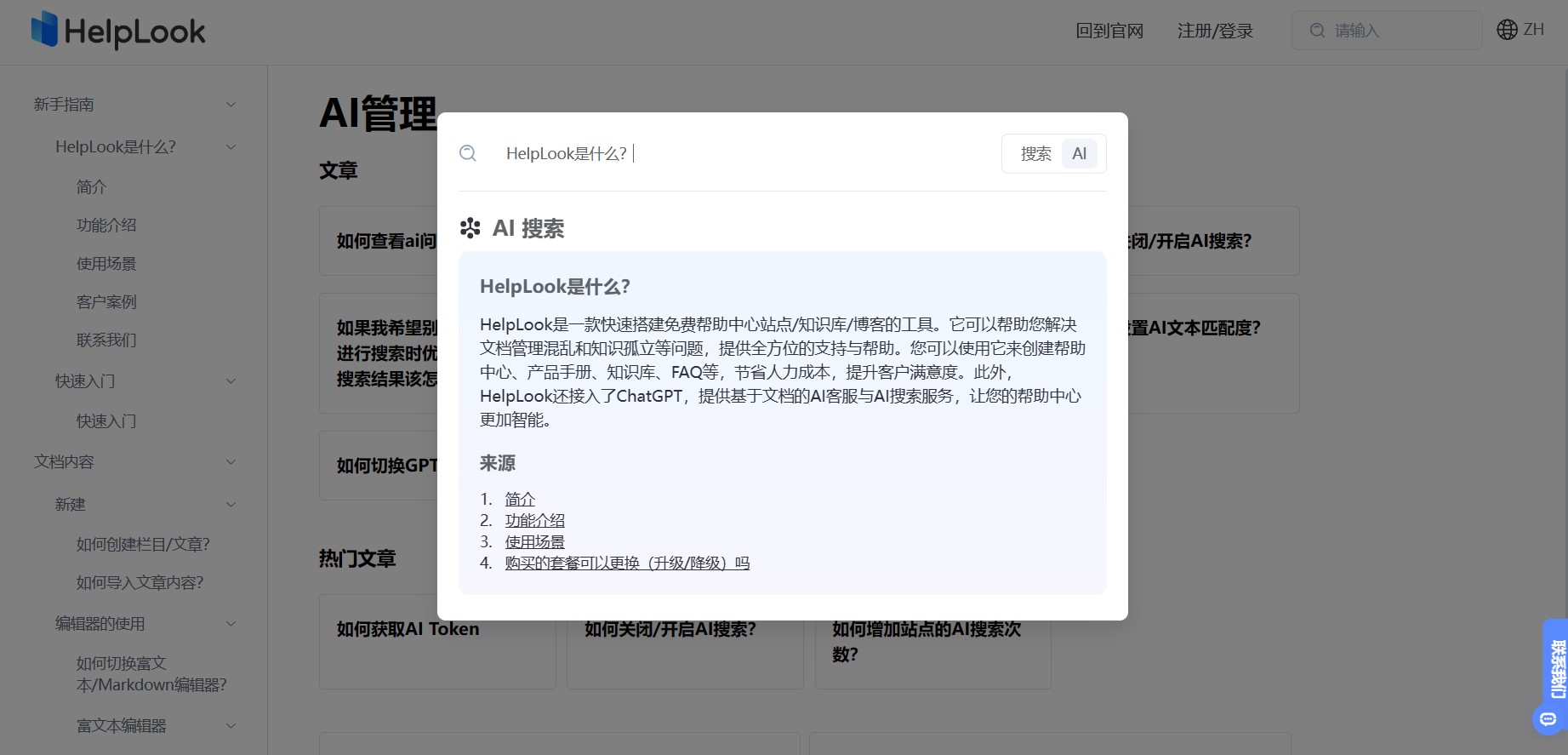Screen dimensions: 1568x755
Task: Open 如何创建栏目/文章? in sidebar
Action: [143, 544]
